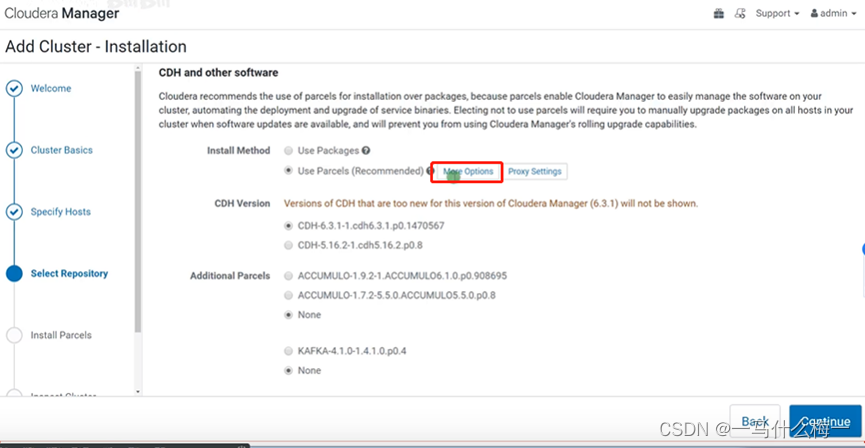Click the Additional Parcels label
The height and width of the screenshot is (448, 865).
[x=230, y=275]
